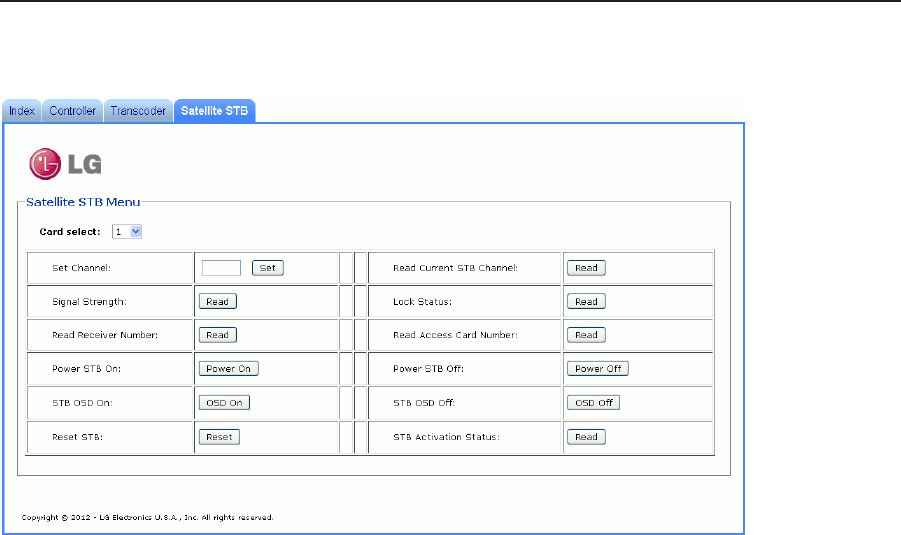Image resolution: width=901 pixels, height=535 pixels.
Task: Read the STB Activation Status
Action: click(x=586, y=437)
